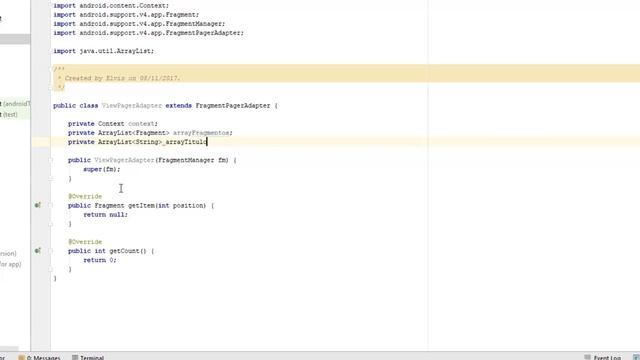
Task: Click the FragmentPagerAdapter superclass after extends
Action: 233,106
